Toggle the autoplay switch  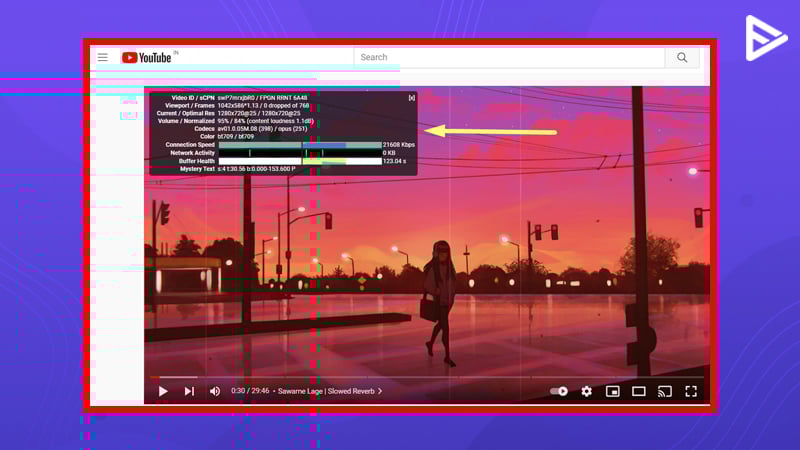pos(559,391)
